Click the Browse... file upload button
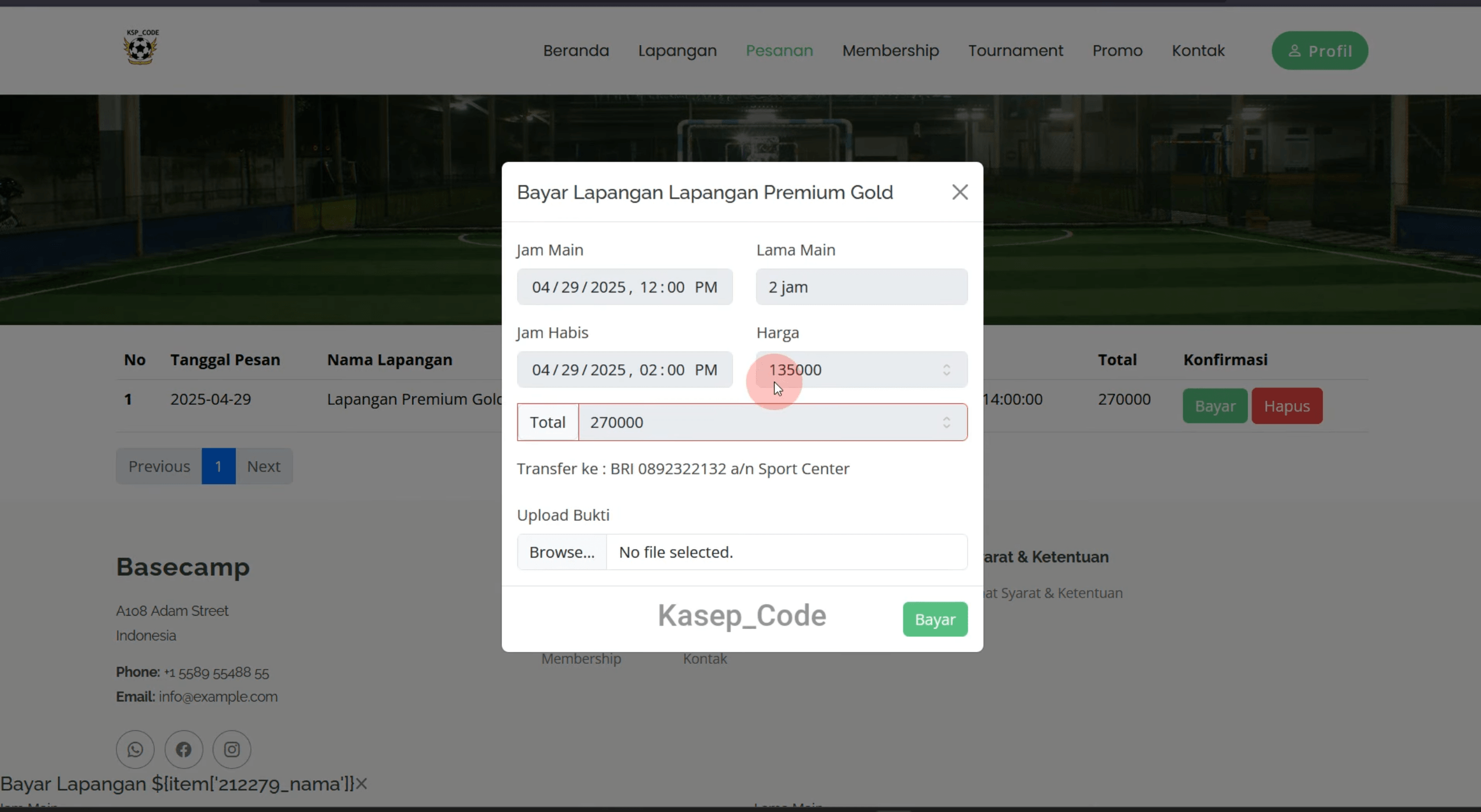Screen dimensions: 1481x812 561,552
